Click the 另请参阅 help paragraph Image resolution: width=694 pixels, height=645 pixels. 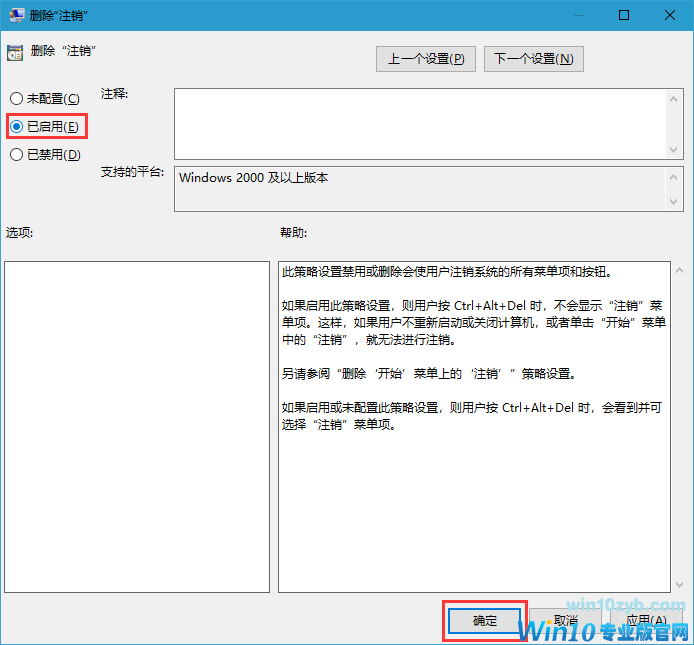click(430, 374)
